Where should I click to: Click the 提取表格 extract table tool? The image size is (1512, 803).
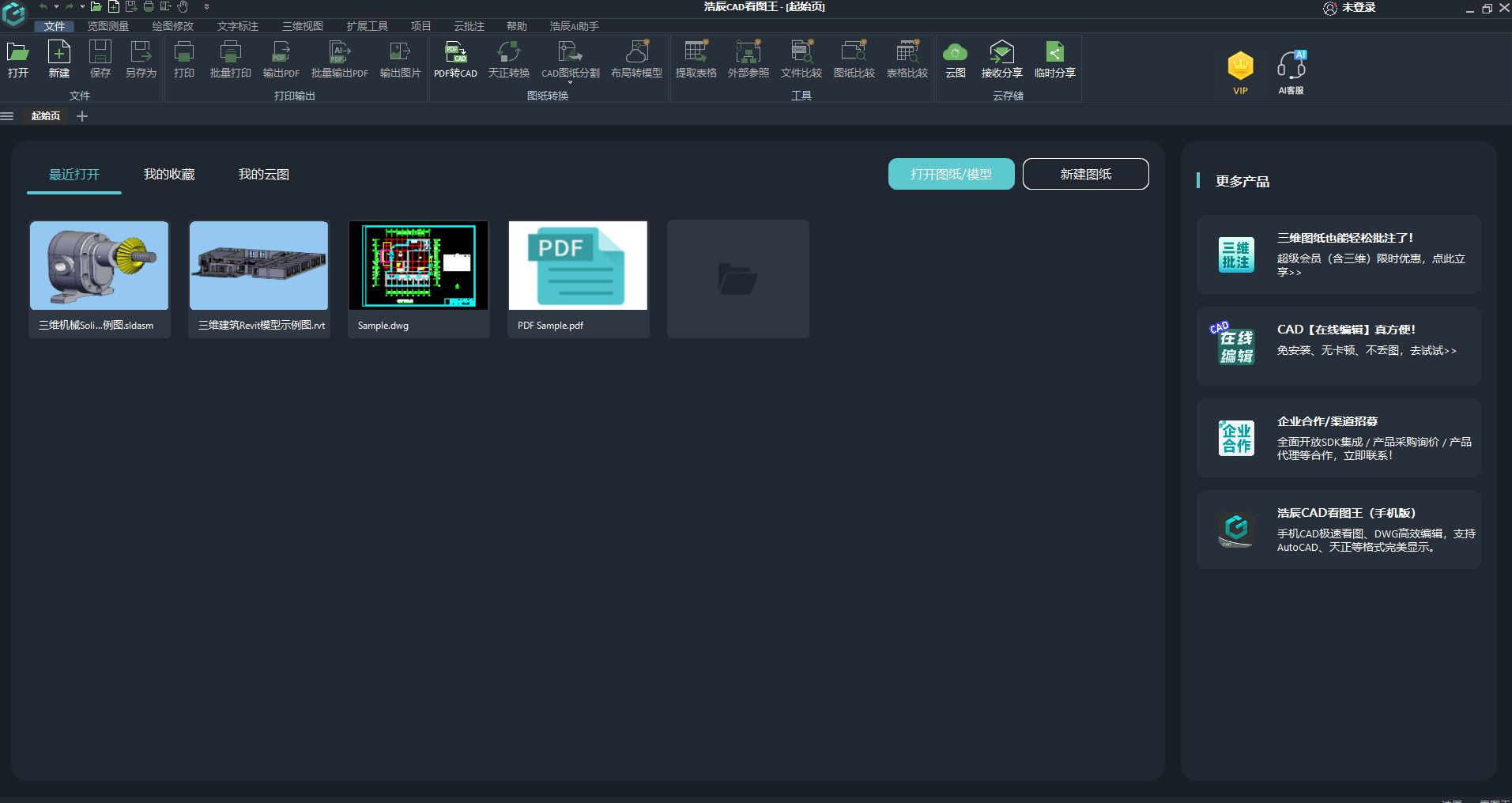pos(696,59)
